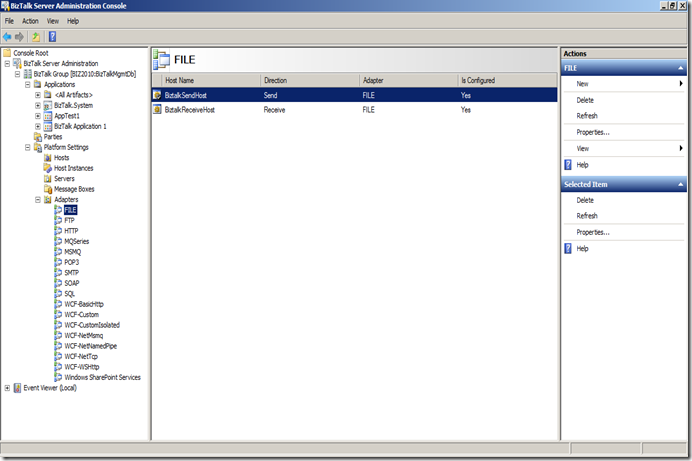Click the MQSeries adapter icon

(58, 241)
